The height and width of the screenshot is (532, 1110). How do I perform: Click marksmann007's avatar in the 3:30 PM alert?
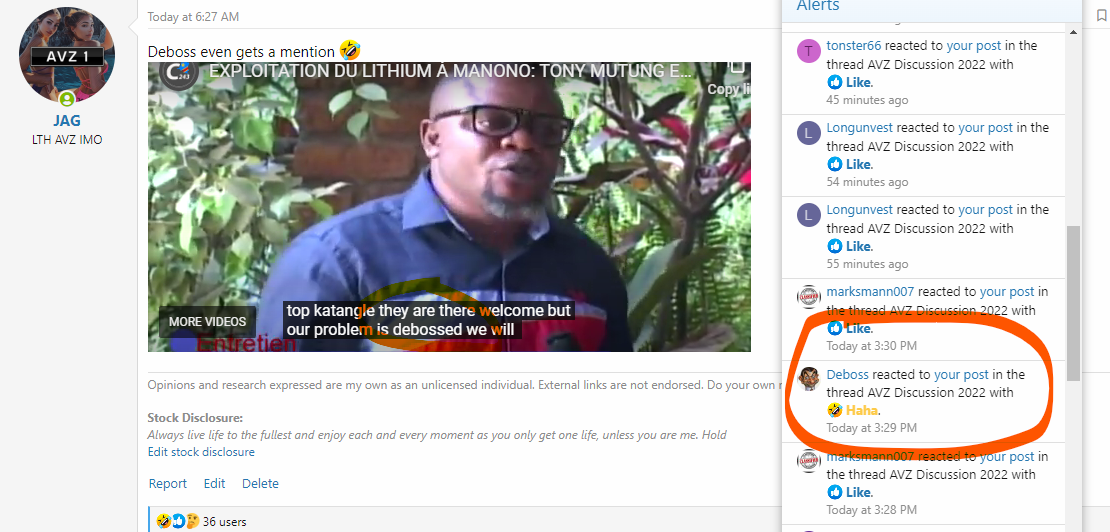pos(808,297)
